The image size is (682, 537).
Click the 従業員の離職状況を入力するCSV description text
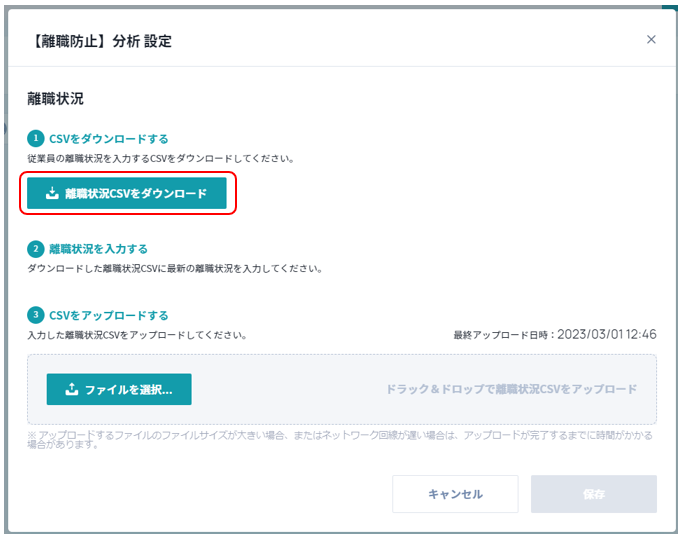pyautogui.click(x=160, y=159)
